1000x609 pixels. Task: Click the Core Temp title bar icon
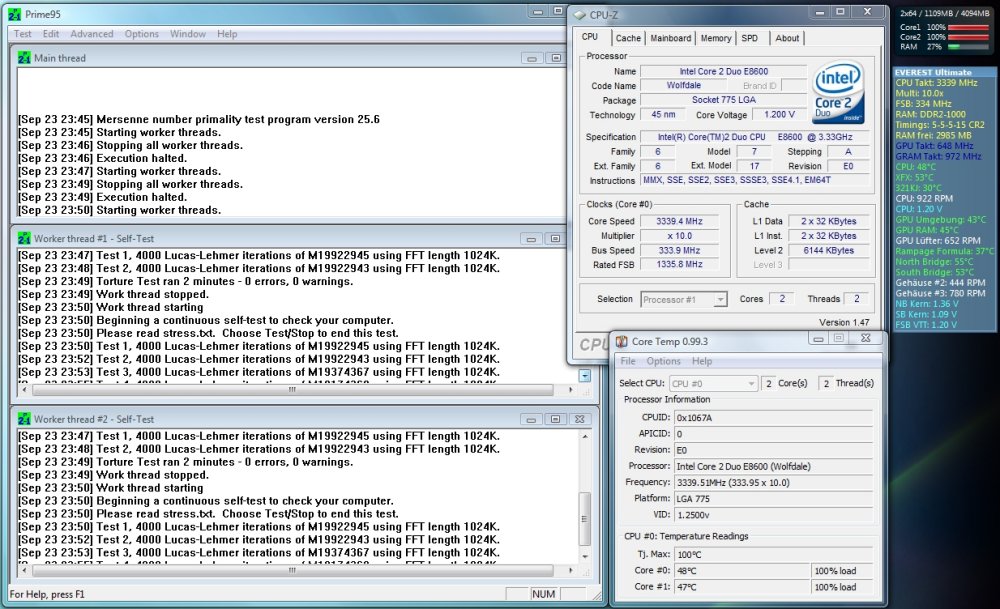(x=621, y=342)
